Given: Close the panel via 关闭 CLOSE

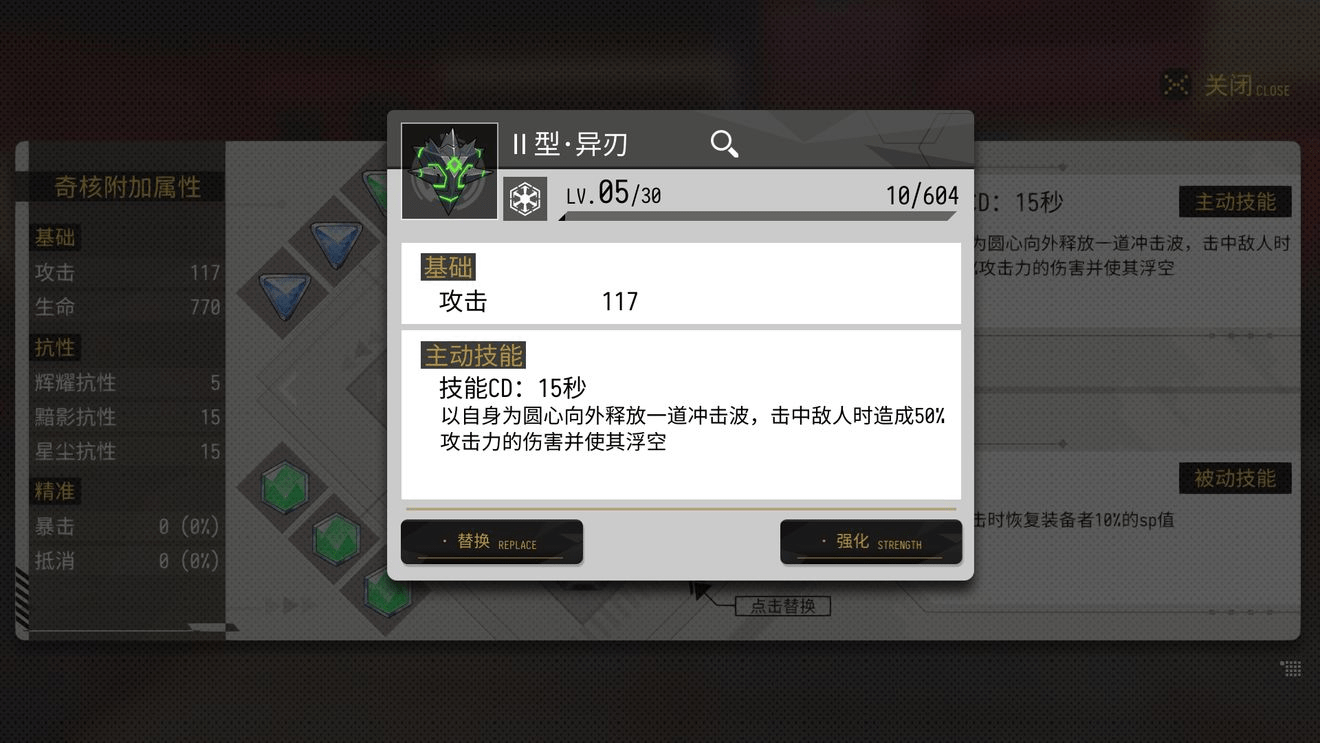Looking at the screenshot, I should [x=1246, y=86].
